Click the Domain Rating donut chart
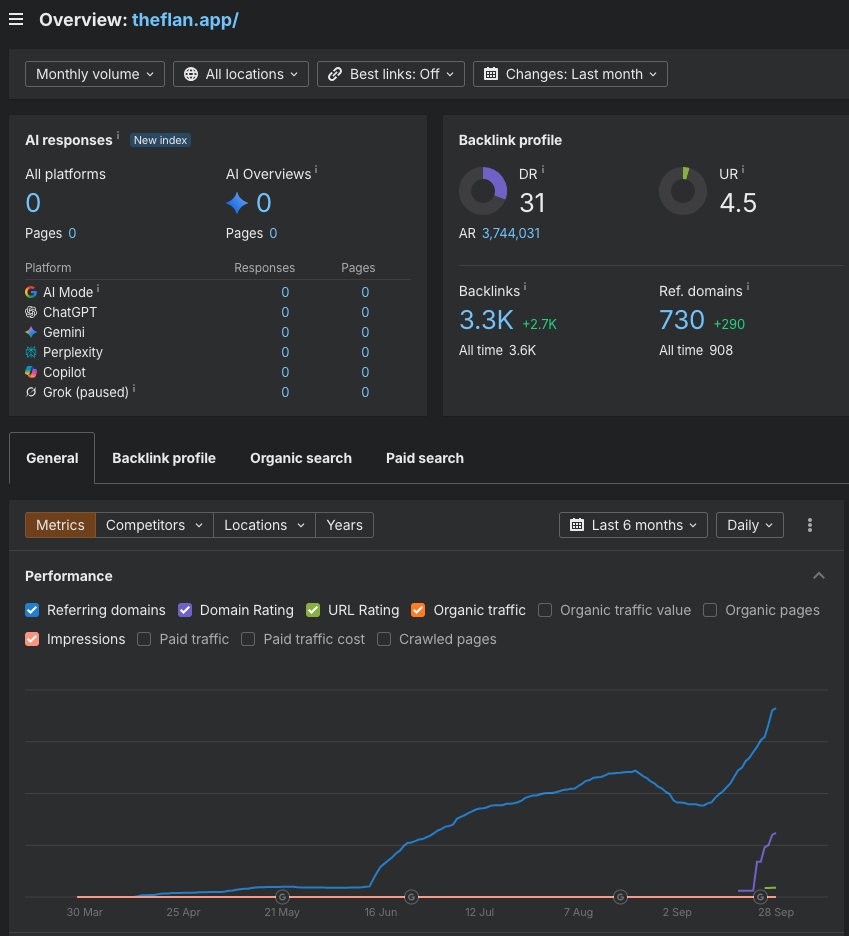 pyautogui.click(x=483, y=191)
